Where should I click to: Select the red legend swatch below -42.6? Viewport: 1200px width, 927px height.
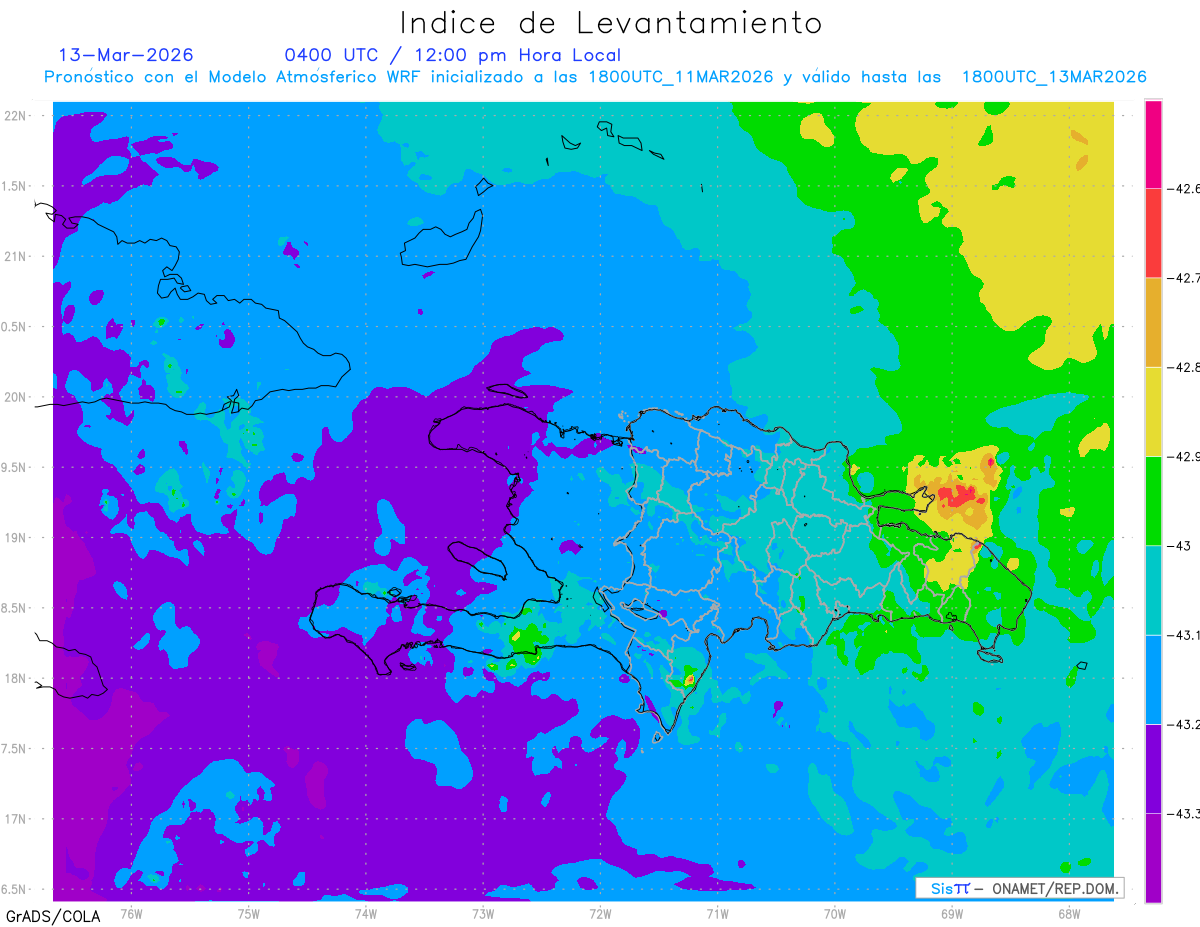pyautogui.click(x=1153, y=232)
